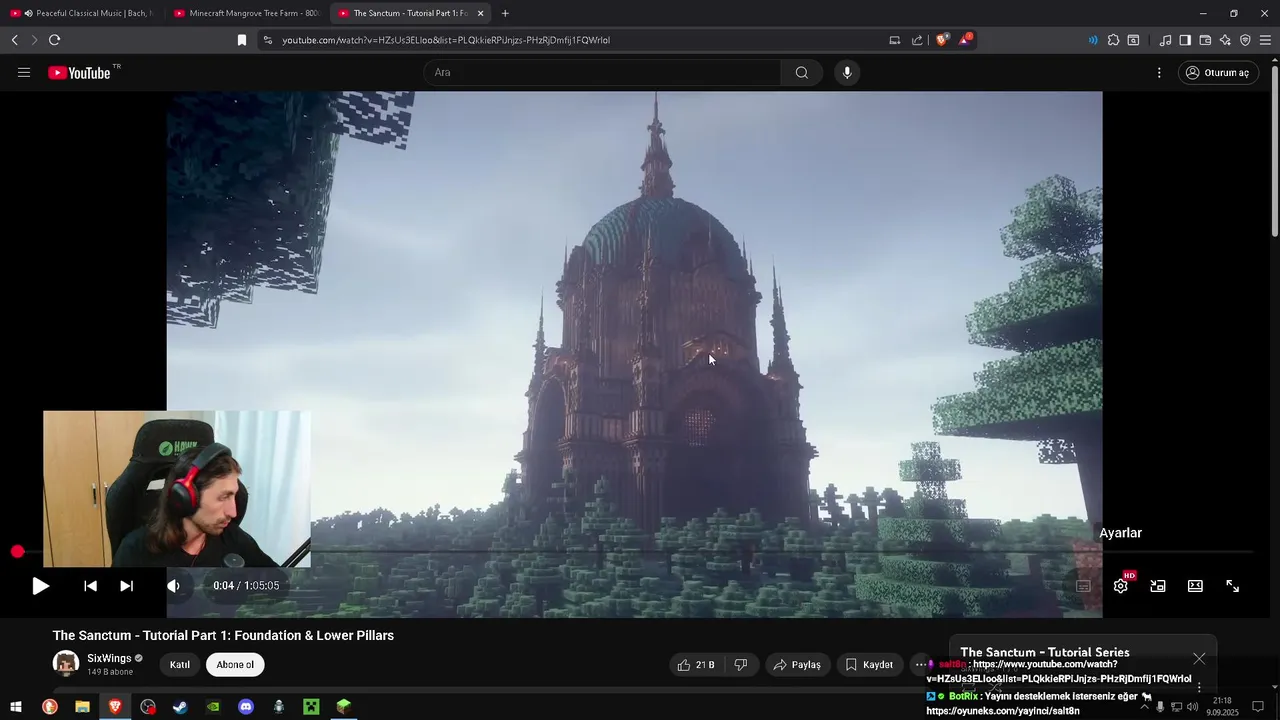Click the 'Katıl' join button

click(180, 665)
